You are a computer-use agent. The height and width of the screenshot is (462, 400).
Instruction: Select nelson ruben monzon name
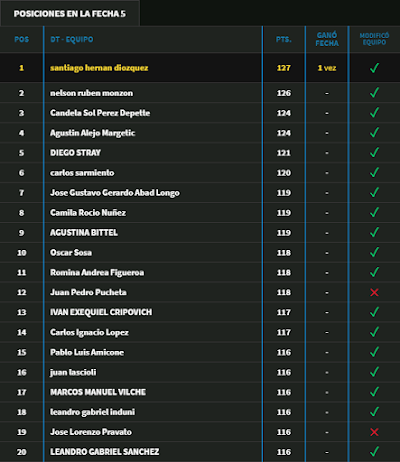pos(91,93)
